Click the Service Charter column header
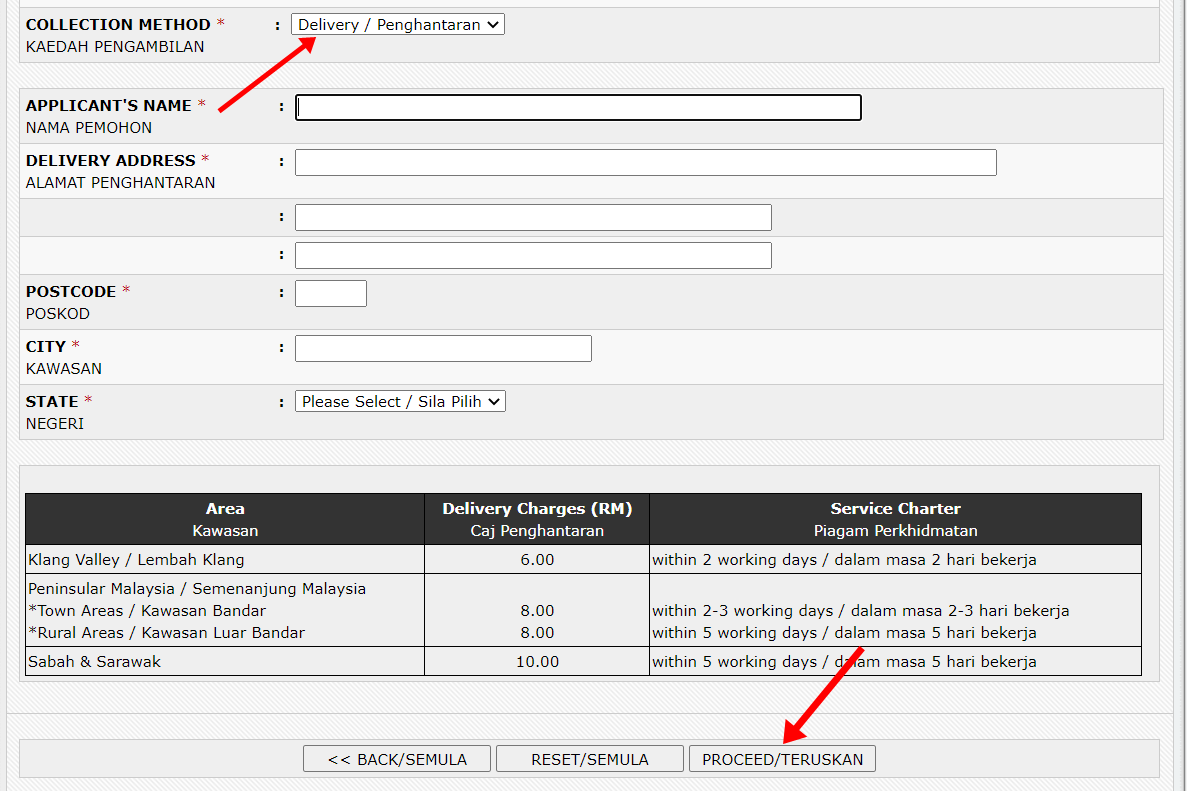Viewport: 1187px width, 791px height. pyautogui.click(x=895, y=519)
